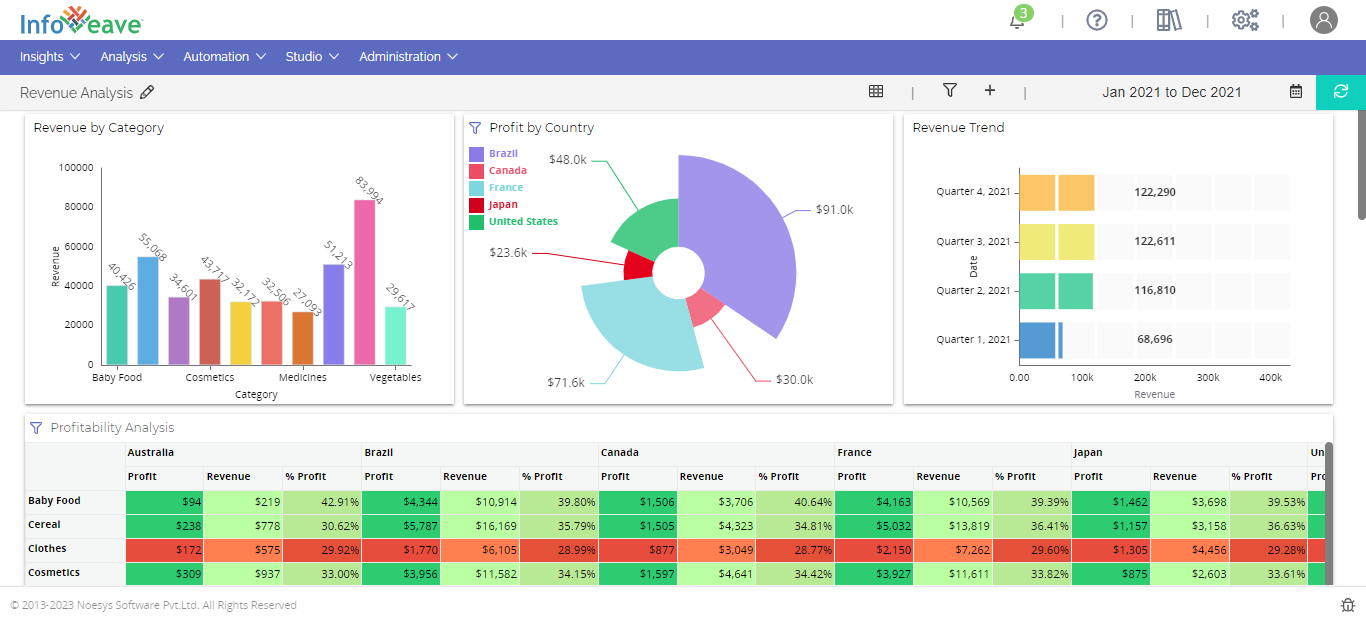Image resolution: width=1366 pixels, height=625 pixels.
Task: Toggle Brazil in the pie legend
Action: click(x=503, y=154)
